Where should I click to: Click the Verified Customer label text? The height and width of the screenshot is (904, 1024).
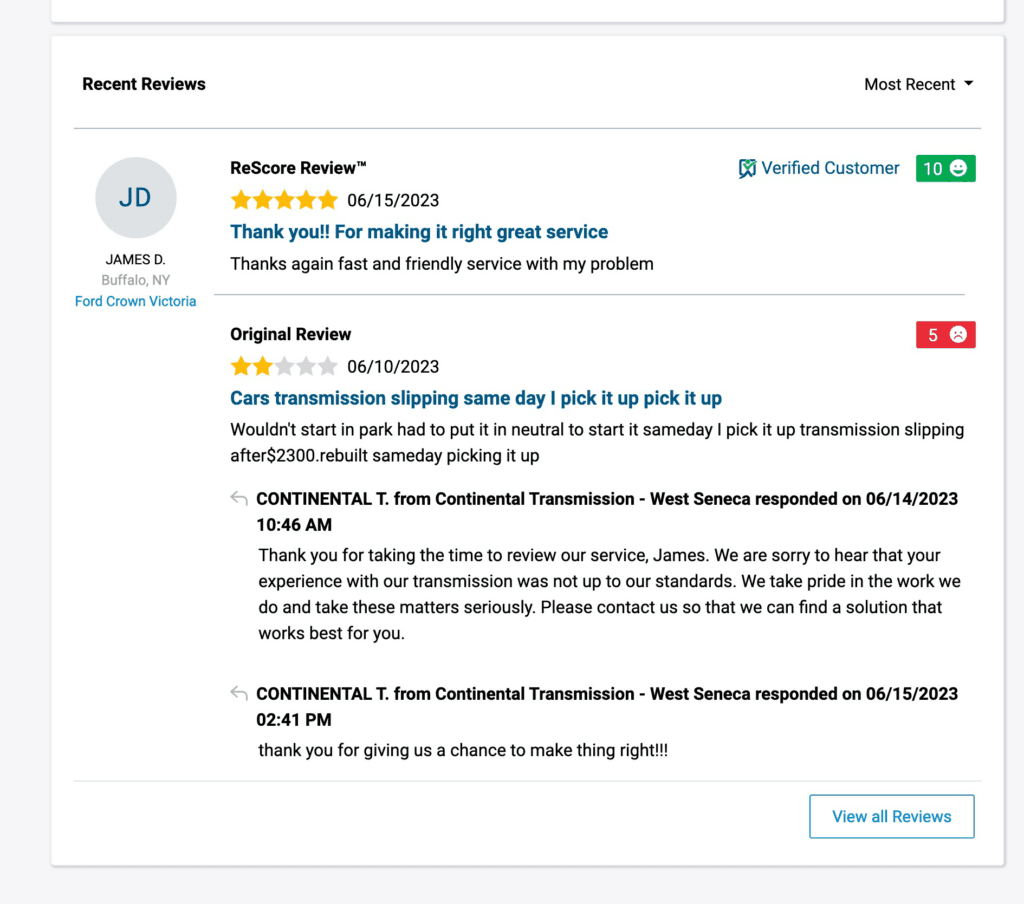[830, 168]
